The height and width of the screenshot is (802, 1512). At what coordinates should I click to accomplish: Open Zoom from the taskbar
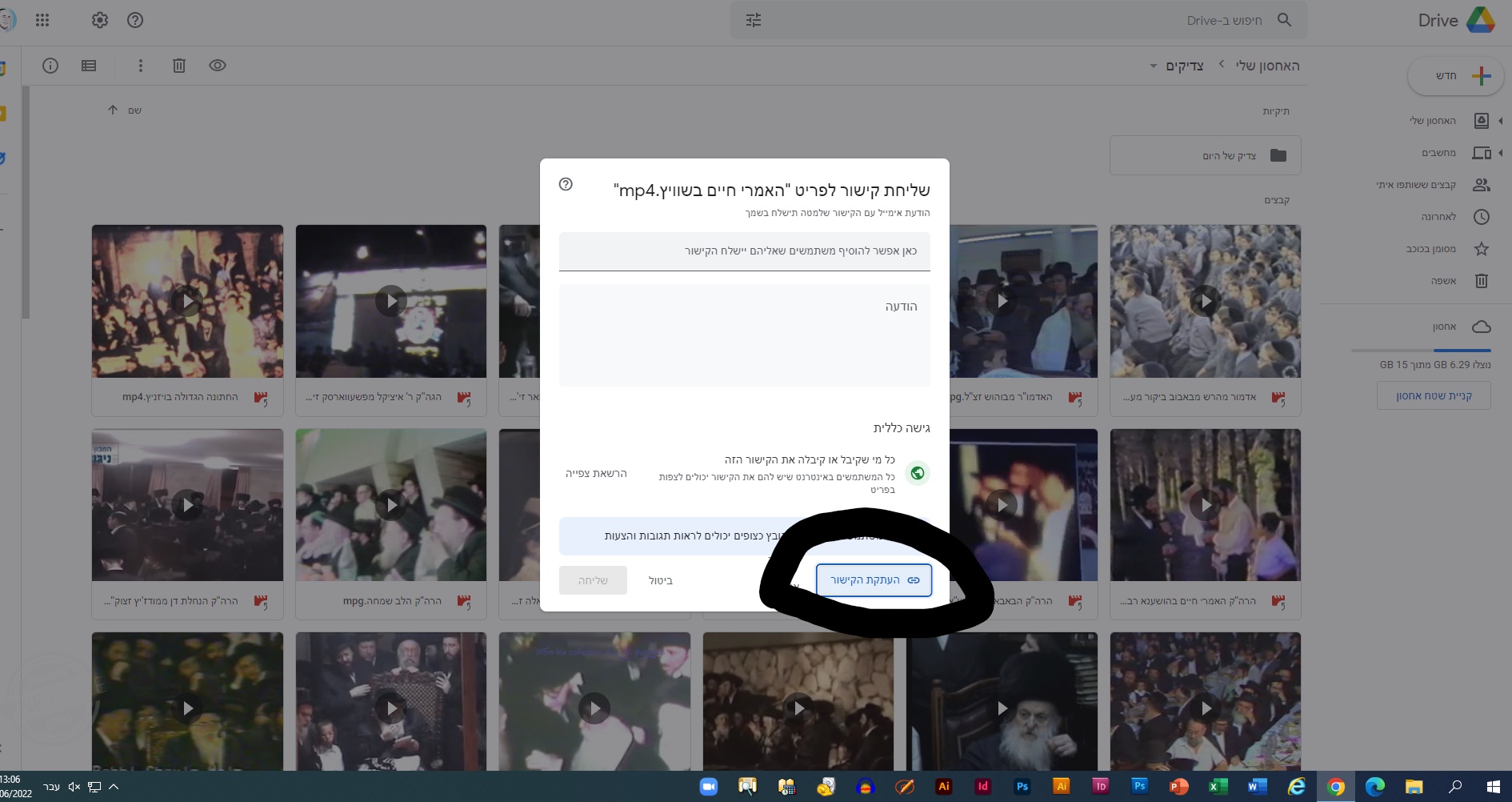pyautogui.click(x=709, y=787)
